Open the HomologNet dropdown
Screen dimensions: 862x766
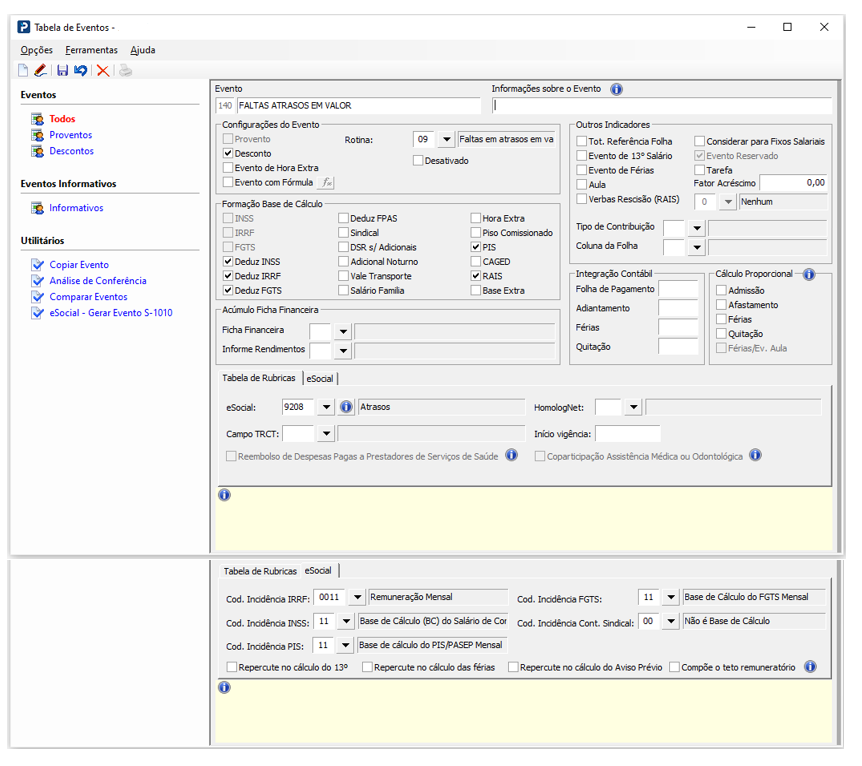coord(634,407)
